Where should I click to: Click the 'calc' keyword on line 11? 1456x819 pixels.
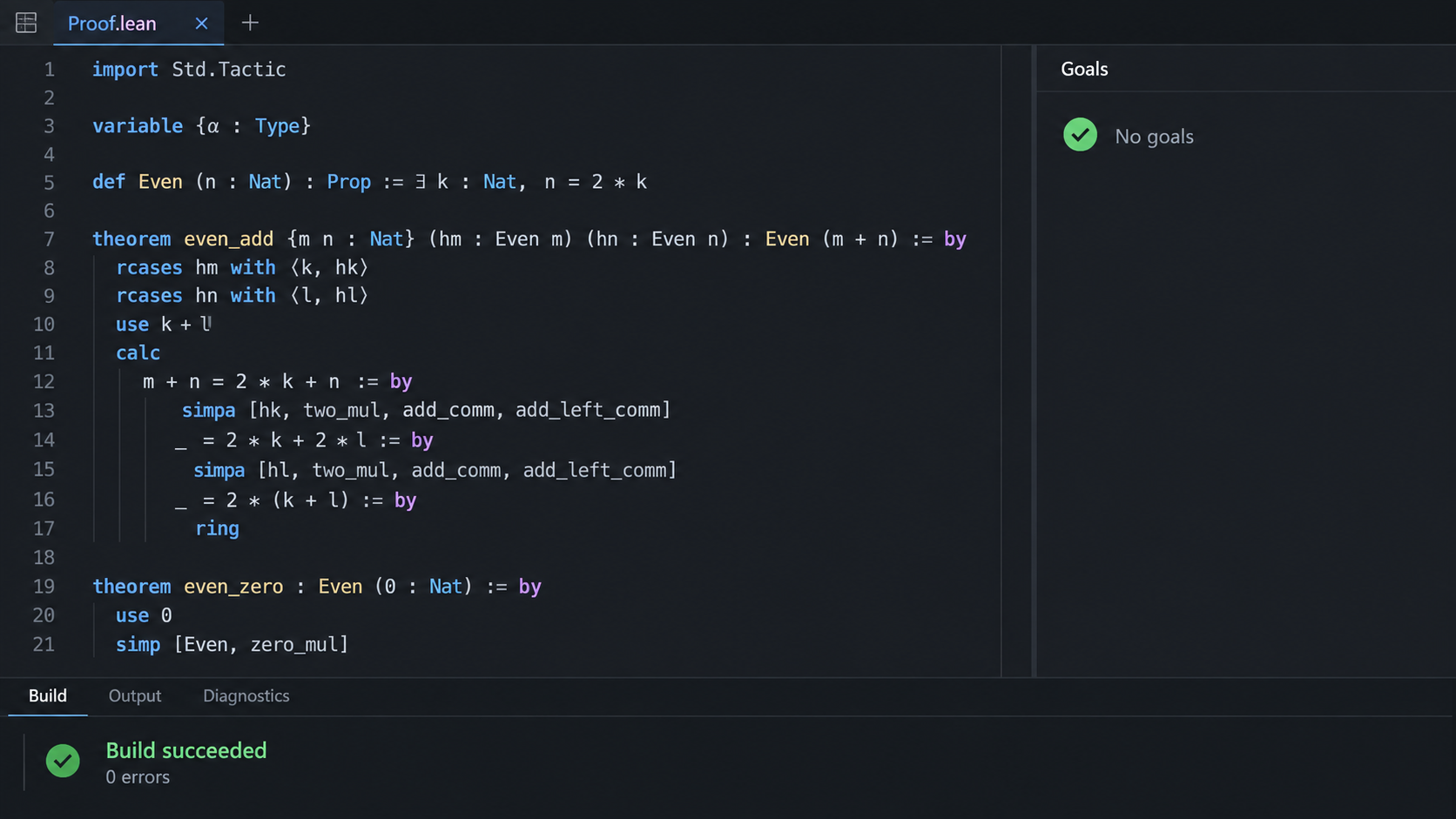[138, 353]
